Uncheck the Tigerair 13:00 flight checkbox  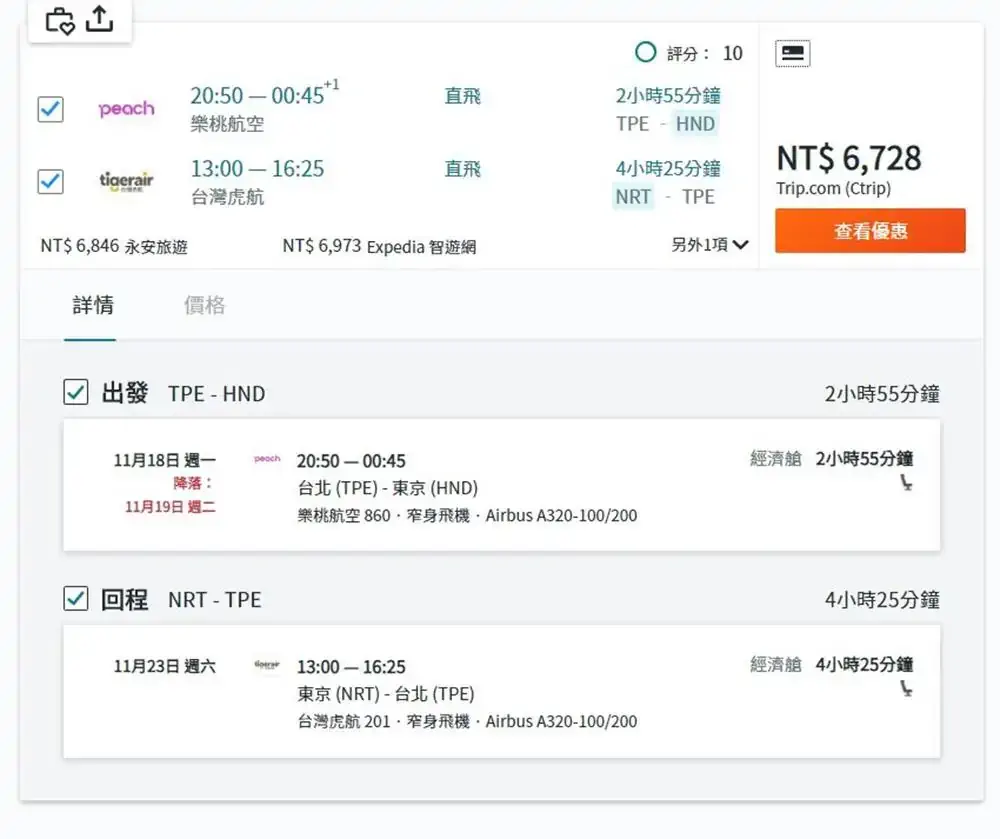50,182
